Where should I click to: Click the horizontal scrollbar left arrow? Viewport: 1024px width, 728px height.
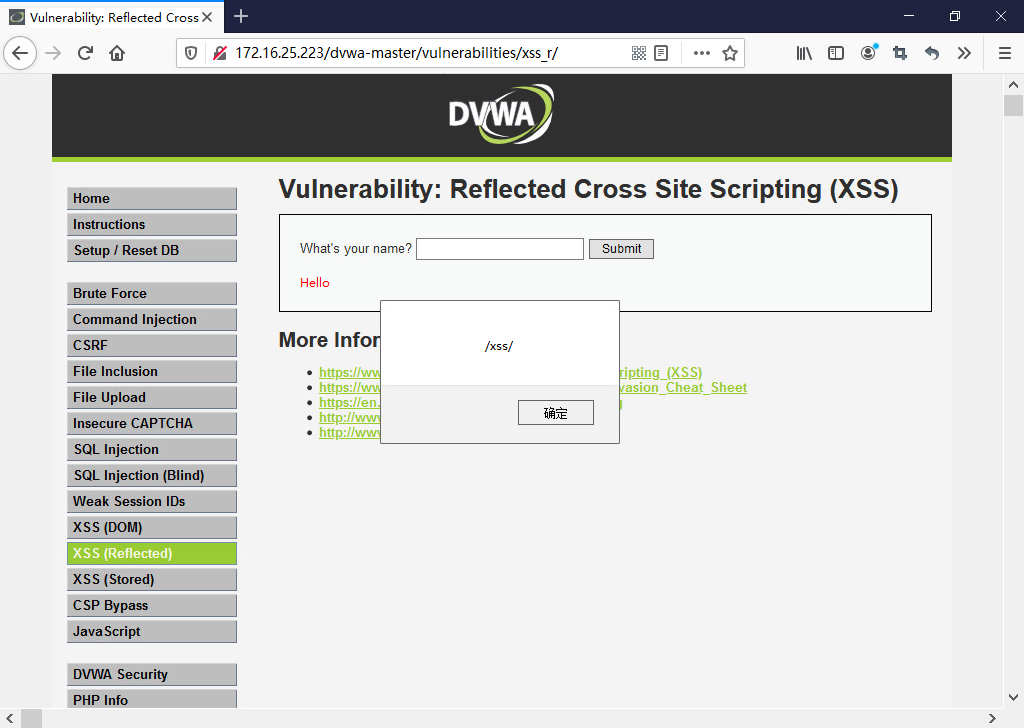coord(10,718)
